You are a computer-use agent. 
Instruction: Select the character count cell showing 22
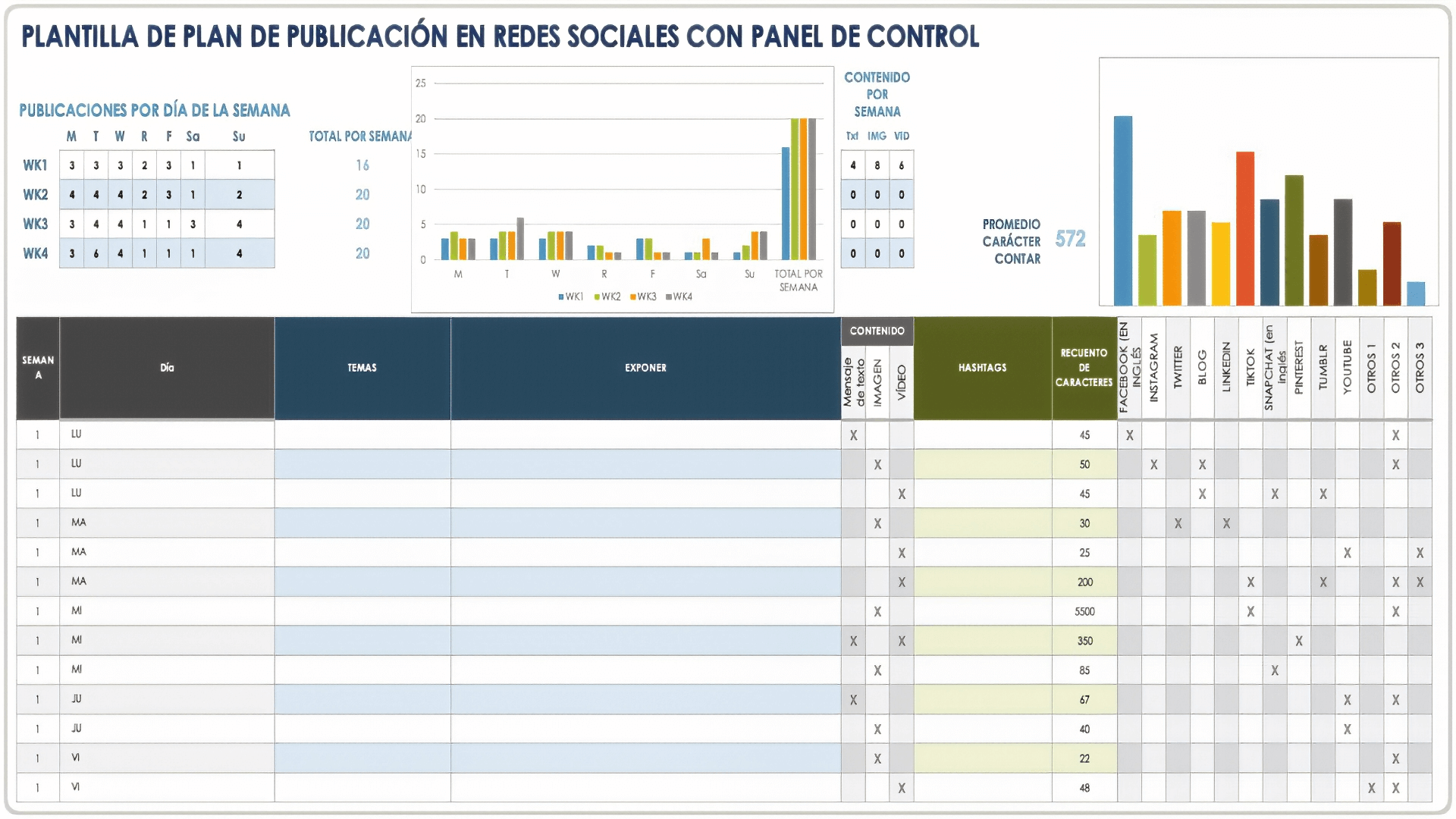[x=1084, y=758]
